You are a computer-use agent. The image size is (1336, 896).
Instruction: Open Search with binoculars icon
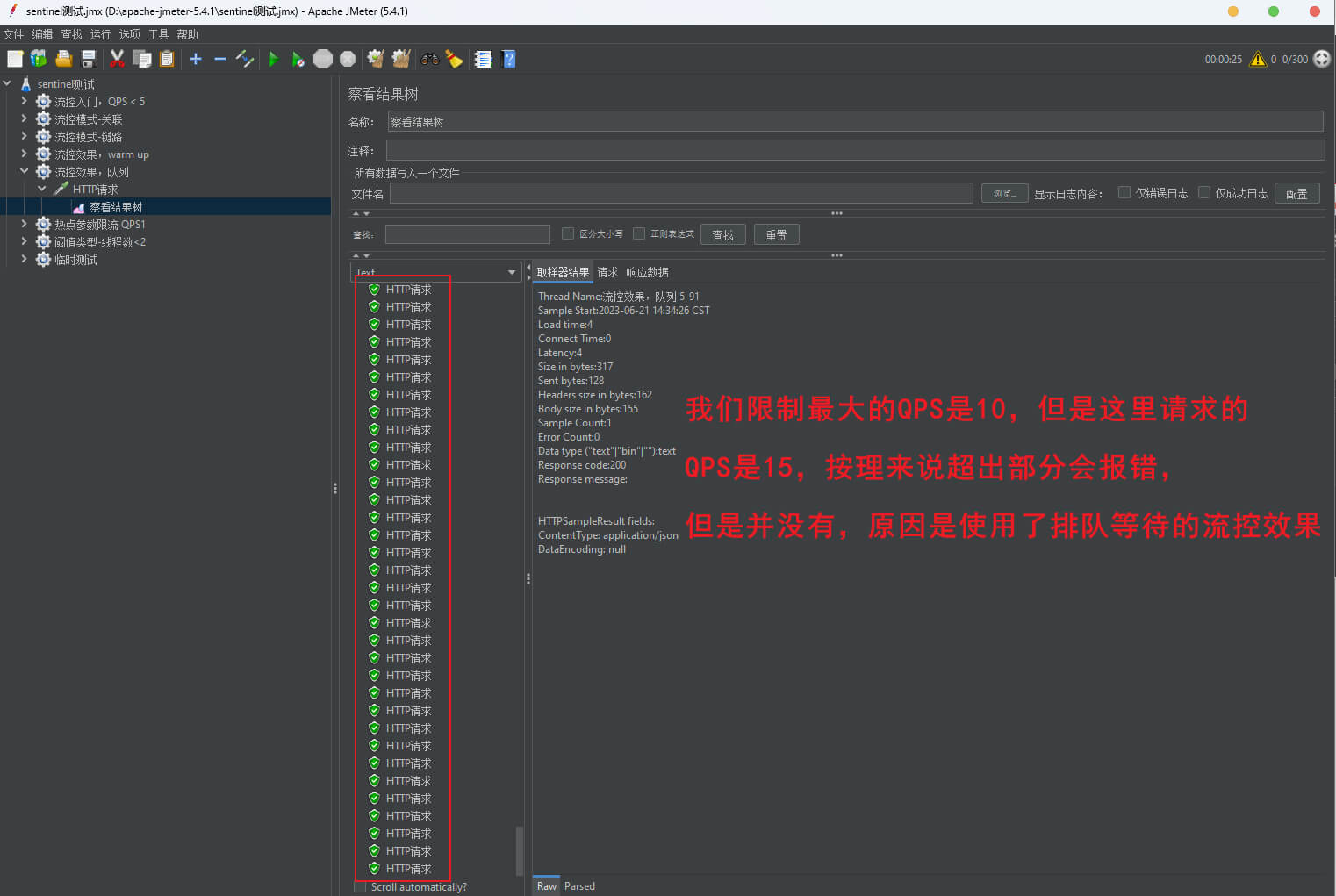(x=429, y=59)
